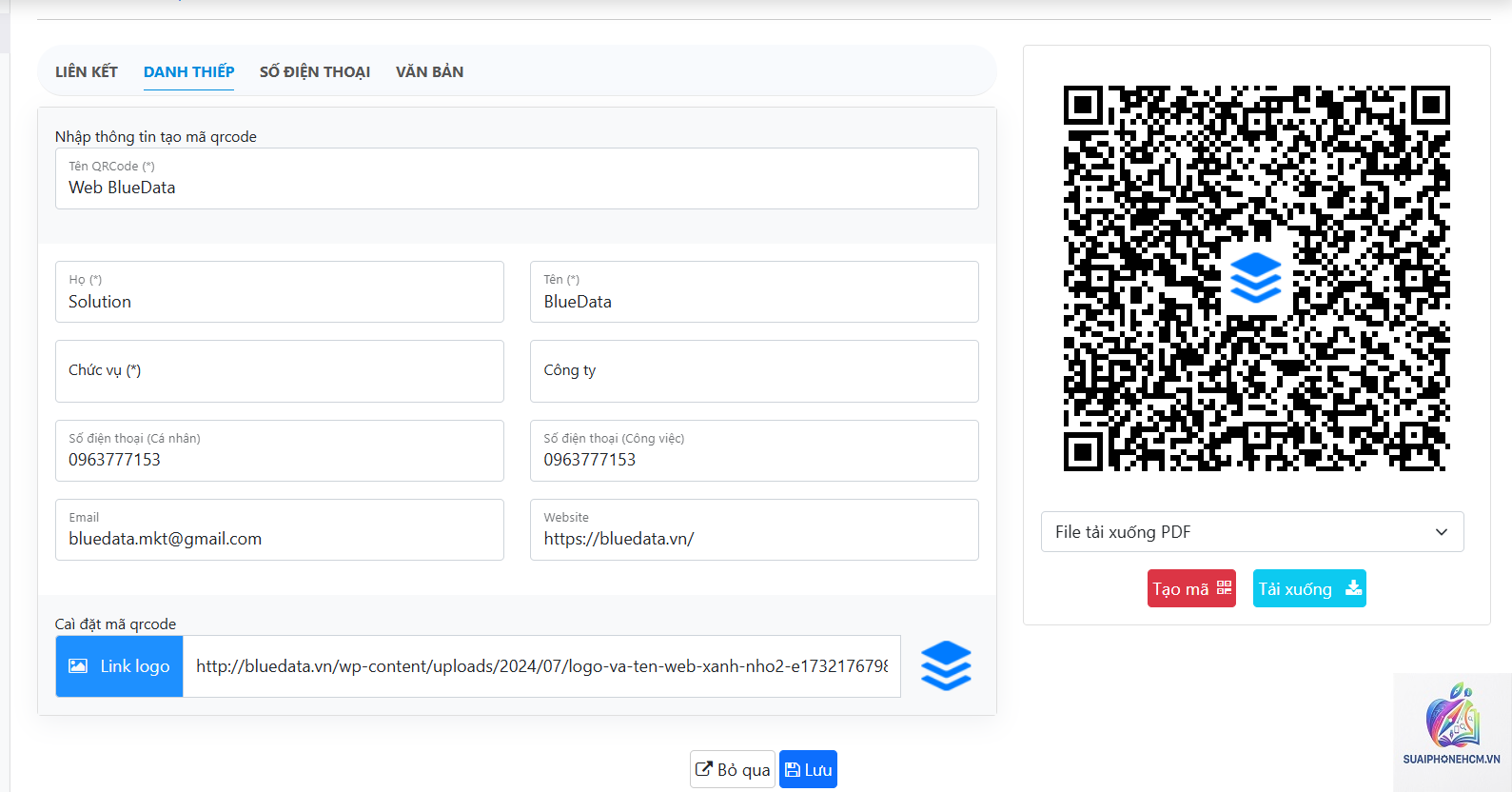Viewport: 1512px width, 792px height.
Task: Click the personal phone number field
Action: click(280, 450)
